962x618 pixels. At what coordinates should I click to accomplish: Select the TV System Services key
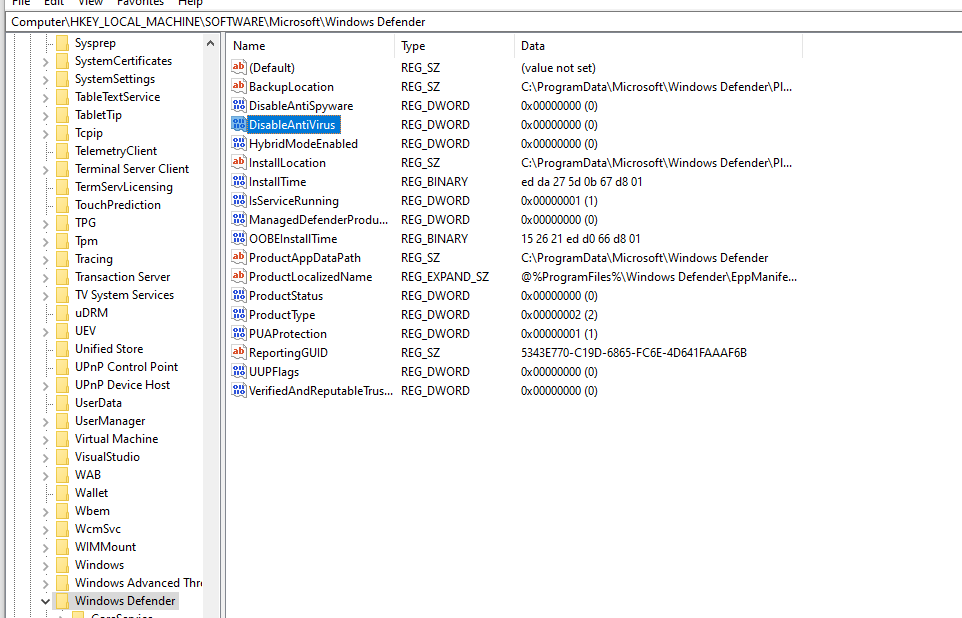125,295
